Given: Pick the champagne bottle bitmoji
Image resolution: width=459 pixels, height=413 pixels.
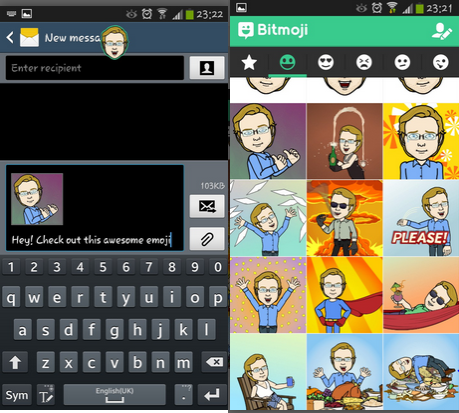Looking at the screenshot, I should (x=345, y=141).
